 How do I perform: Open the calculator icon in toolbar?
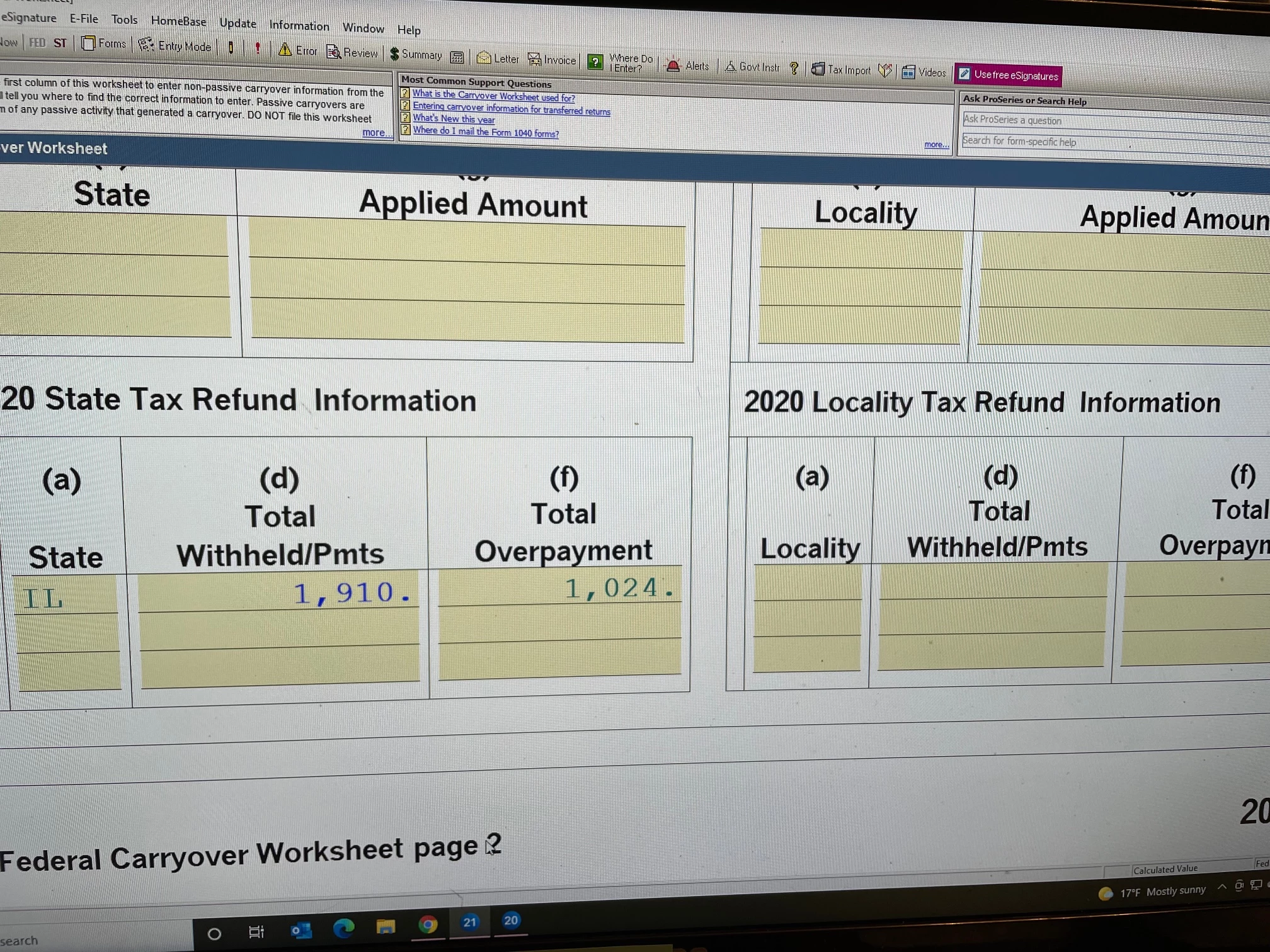[457, 57]
